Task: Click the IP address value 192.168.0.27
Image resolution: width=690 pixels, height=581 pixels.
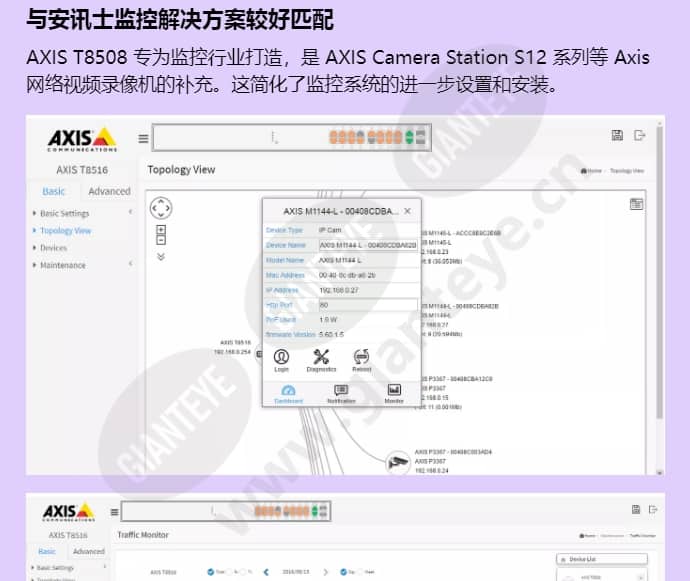Action: pos(339,290)
